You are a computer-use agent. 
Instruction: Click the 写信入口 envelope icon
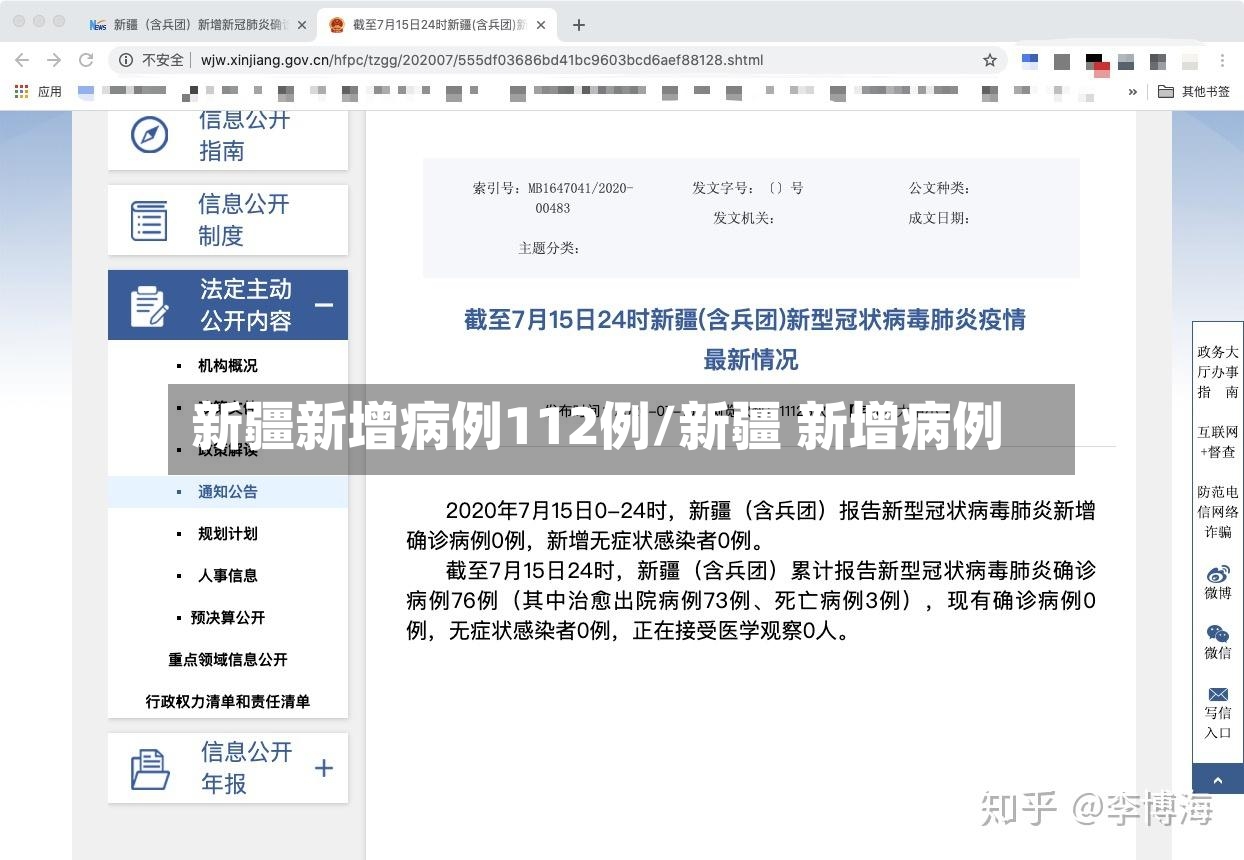pos(1218,694)
